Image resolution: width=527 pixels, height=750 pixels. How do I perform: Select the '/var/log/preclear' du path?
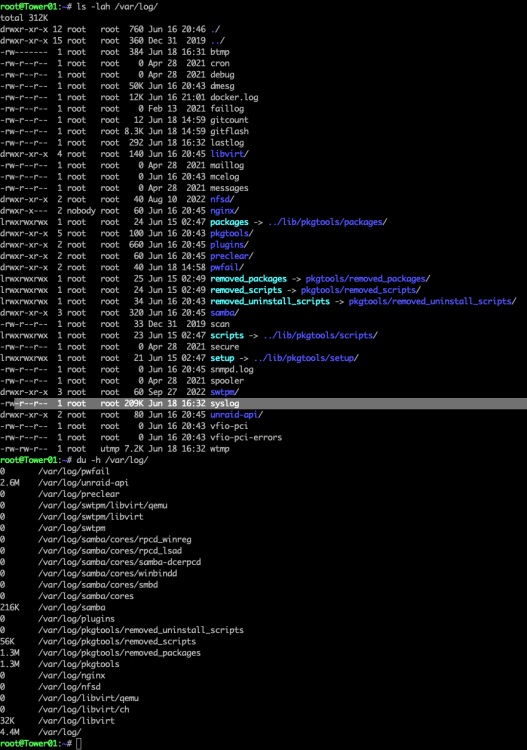tap(79, 494)
